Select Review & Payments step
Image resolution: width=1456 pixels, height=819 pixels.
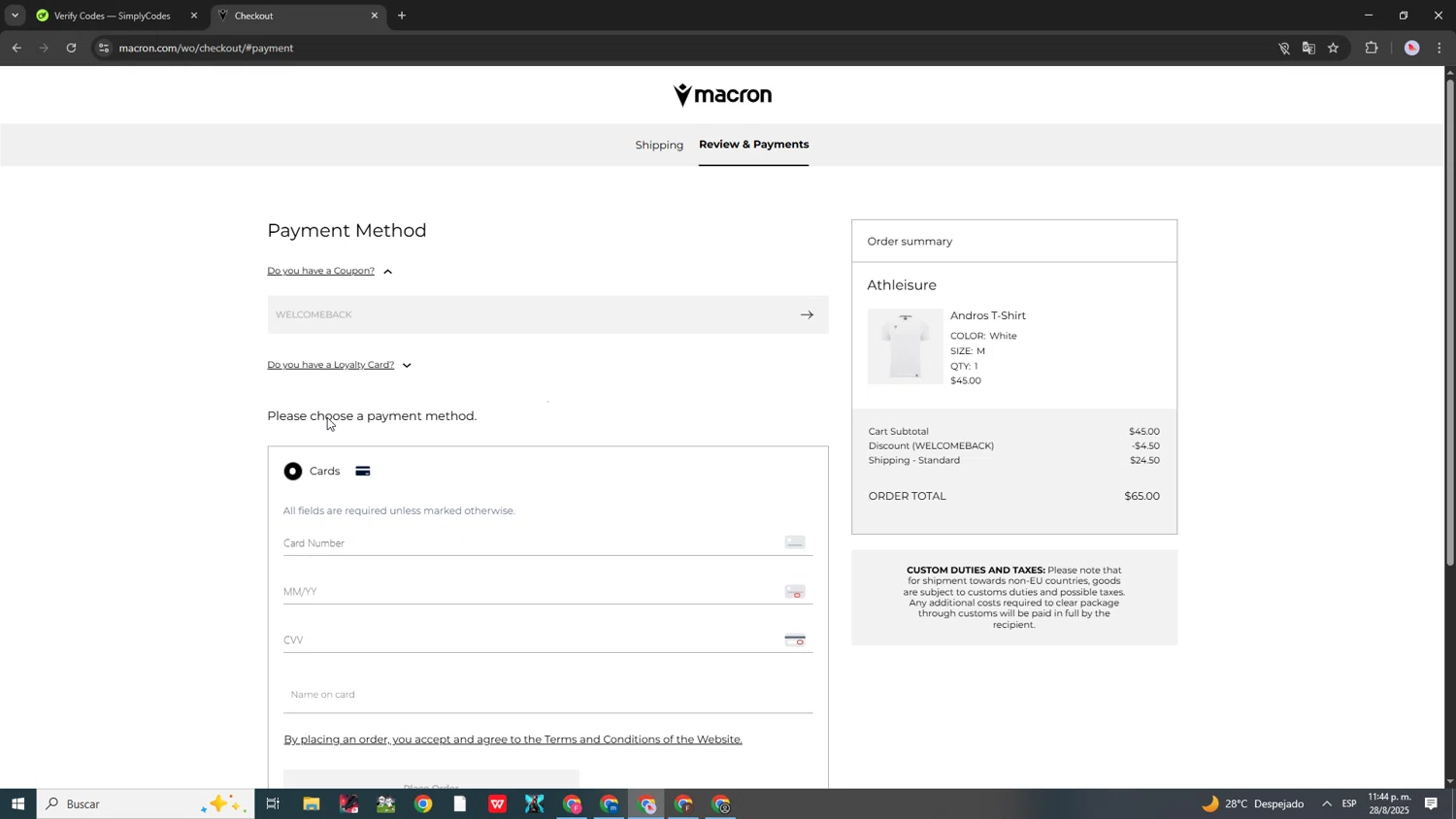(754, 144)
